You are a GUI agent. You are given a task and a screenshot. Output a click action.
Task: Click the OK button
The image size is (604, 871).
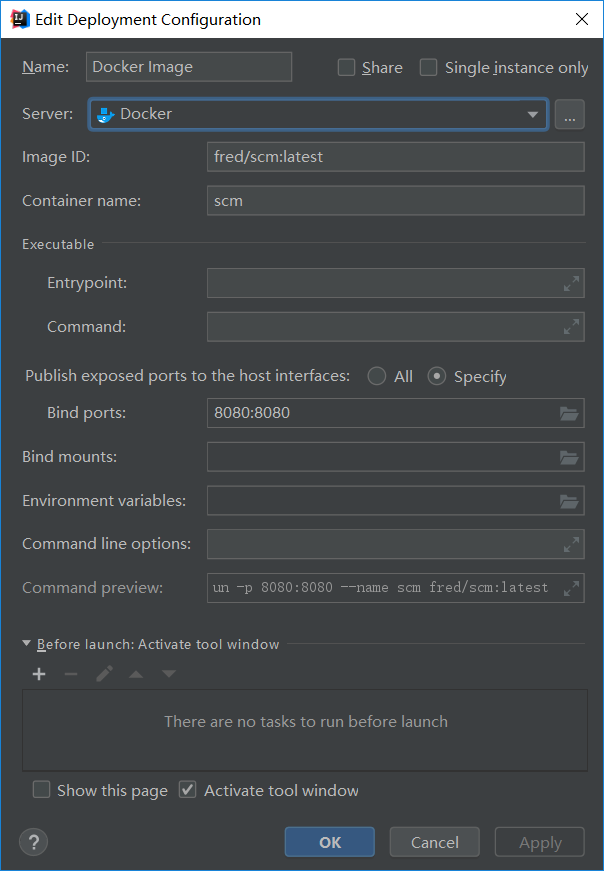point(330,842)
